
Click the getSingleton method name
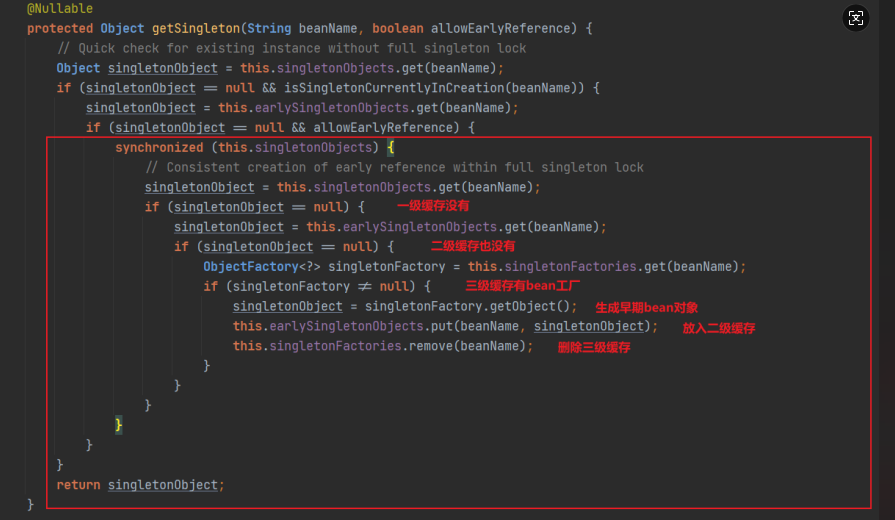point(196,29)
